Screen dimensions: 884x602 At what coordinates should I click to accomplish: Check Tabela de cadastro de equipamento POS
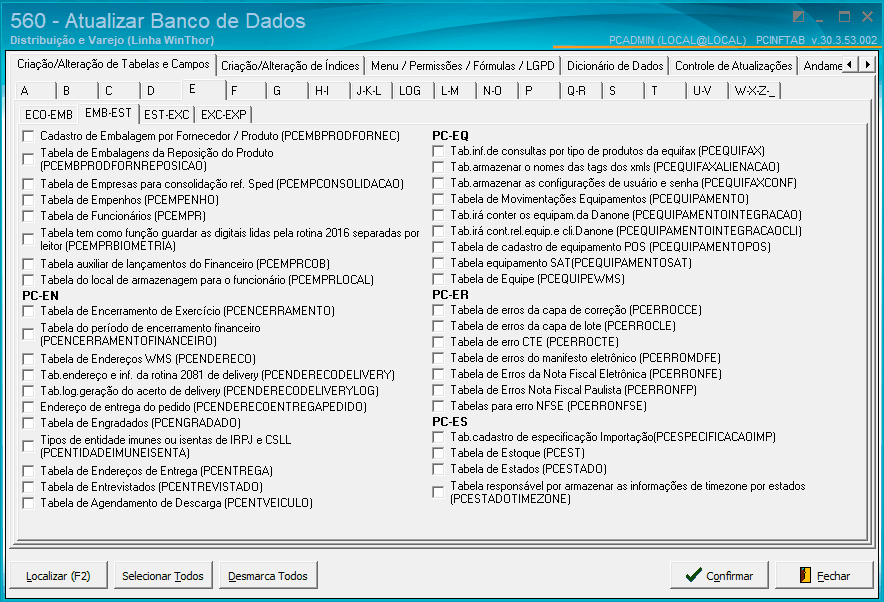coord(438,247)
